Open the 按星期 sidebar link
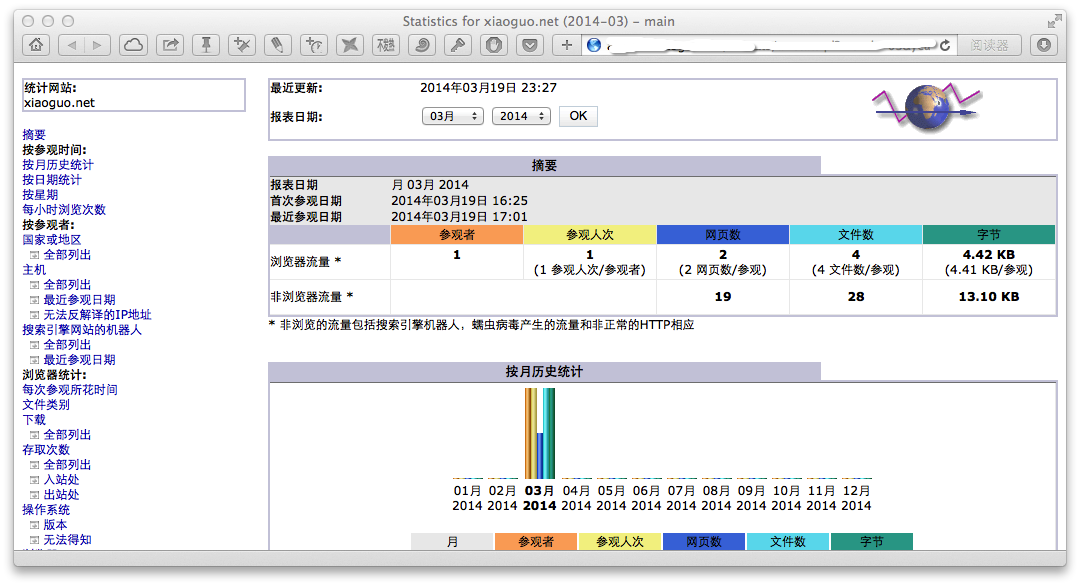Viewport: 1080px width, 586px height. 40,195
